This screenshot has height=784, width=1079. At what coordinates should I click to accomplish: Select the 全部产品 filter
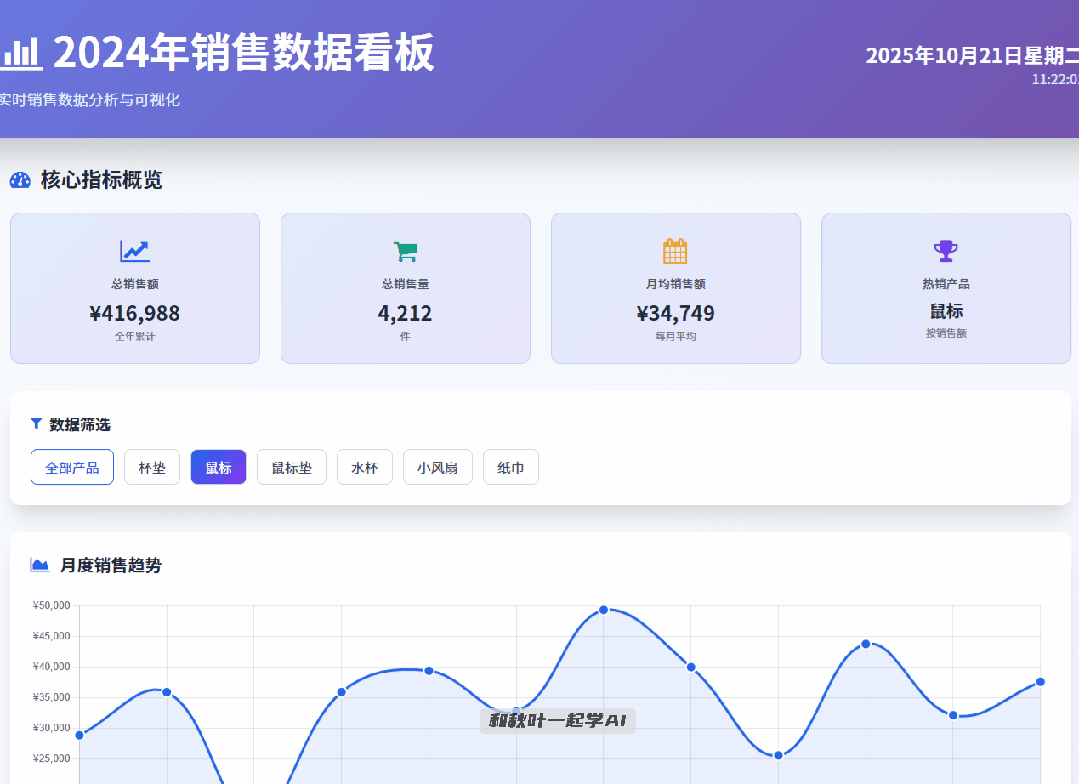pyautogui.click(x=72, y=467)
